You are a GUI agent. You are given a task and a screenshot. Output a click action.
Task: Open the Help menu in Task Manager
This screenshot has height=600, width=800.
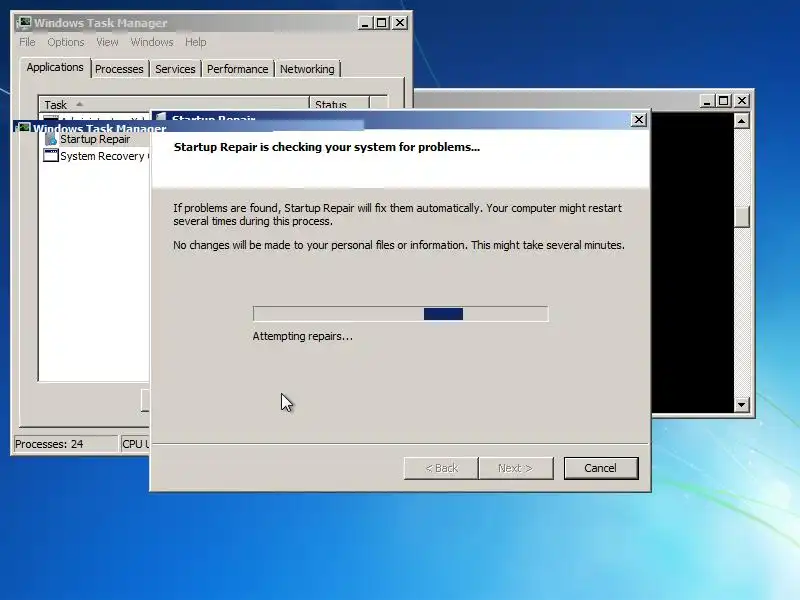point(195,42)
